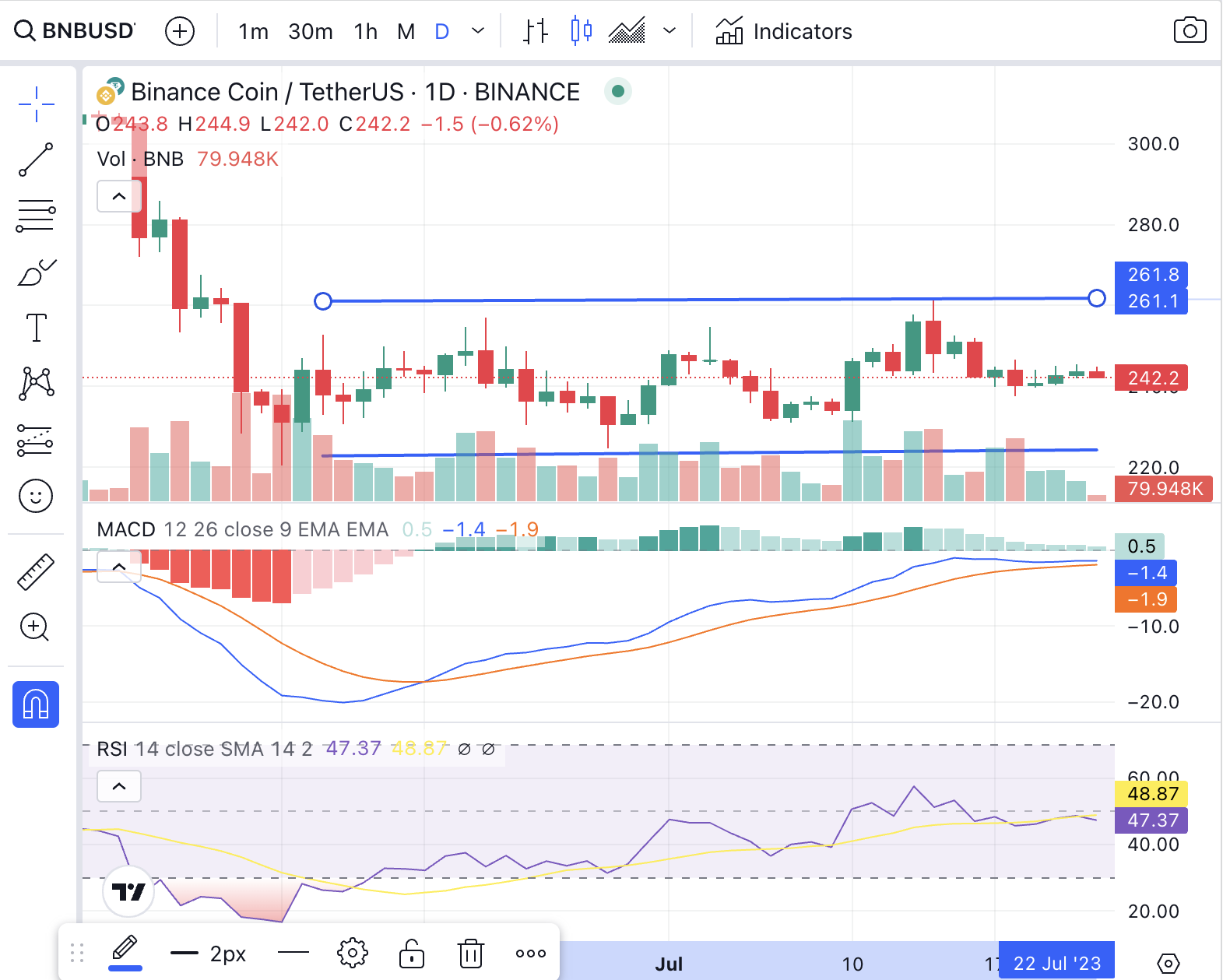1223x980 pixels.
Task: Expand chart style dropdown
Action: (x=669, y=31)
